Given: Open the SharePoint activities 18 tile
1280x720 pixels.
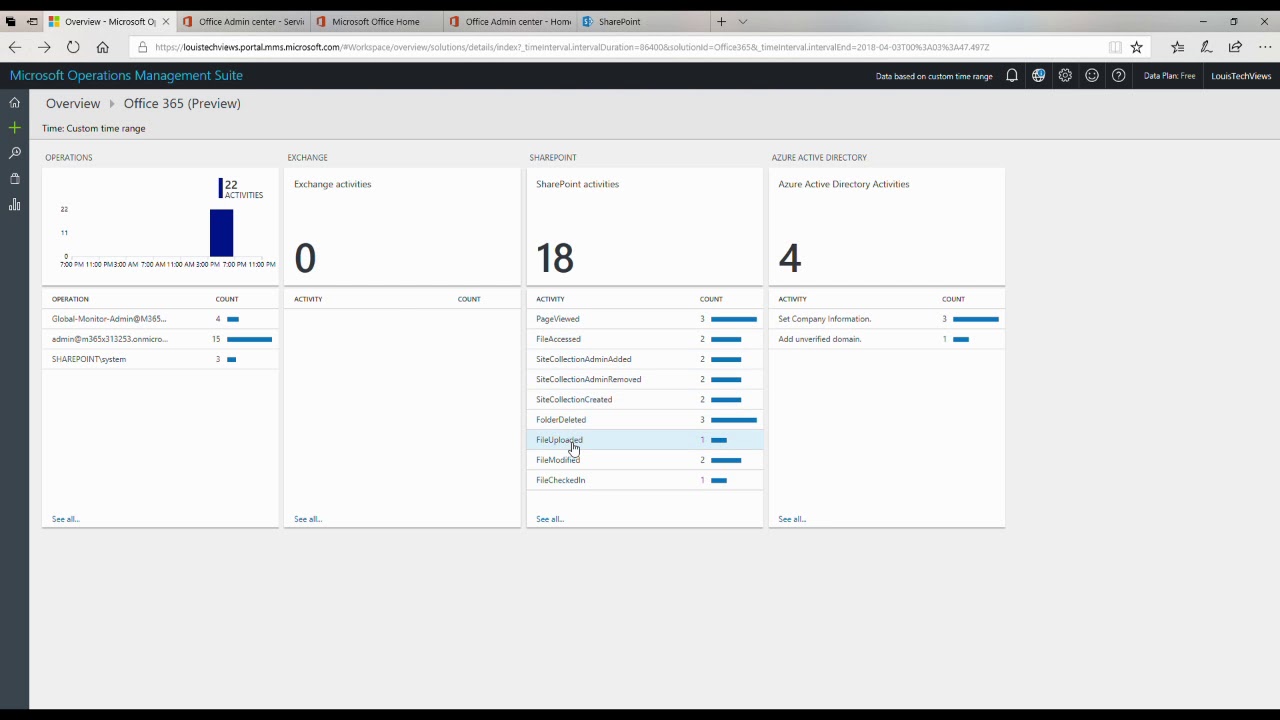Looking at the screenshot, I should click(645, 226).
